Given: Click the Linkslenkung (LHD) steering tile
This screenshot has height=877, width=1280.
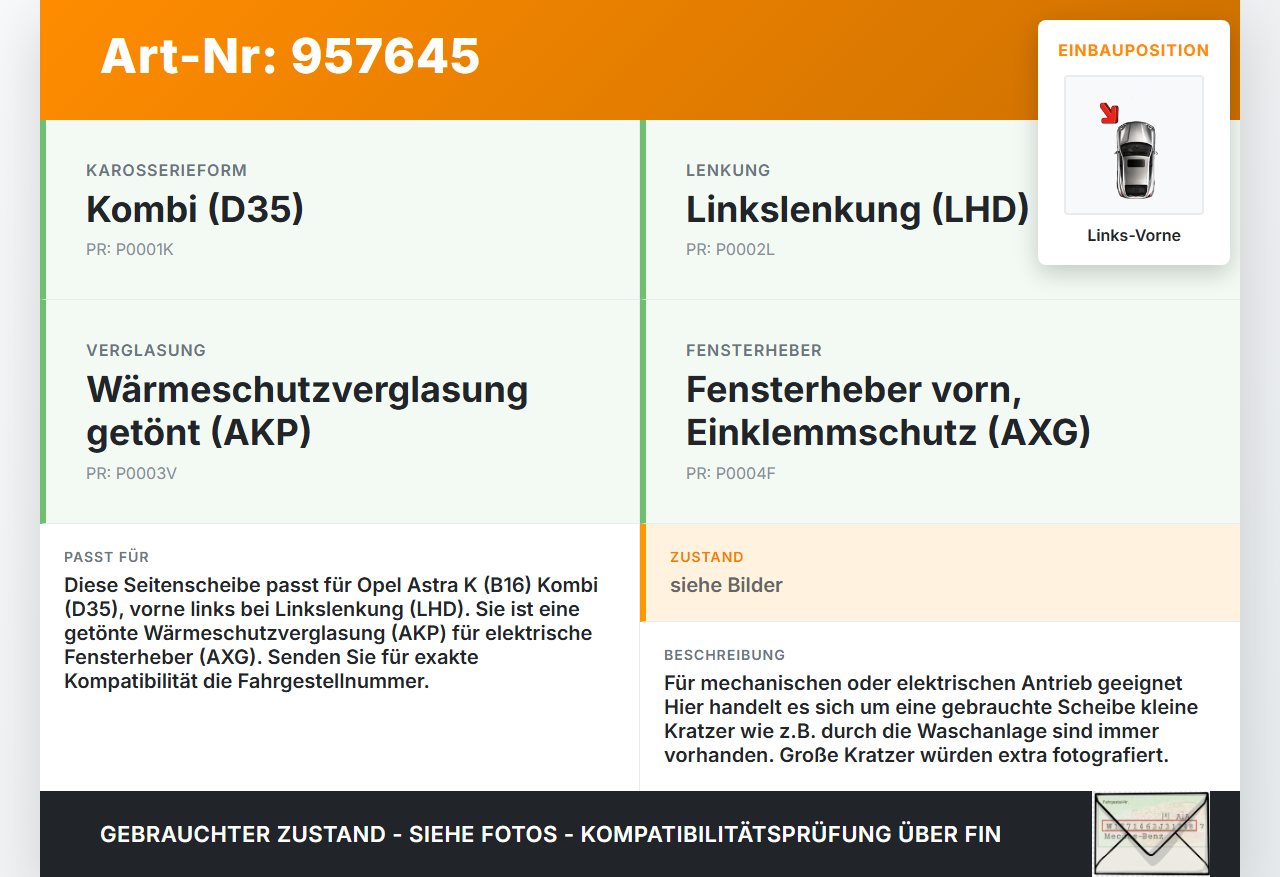Looking at the screenshot, I should (x=856, y=210).
